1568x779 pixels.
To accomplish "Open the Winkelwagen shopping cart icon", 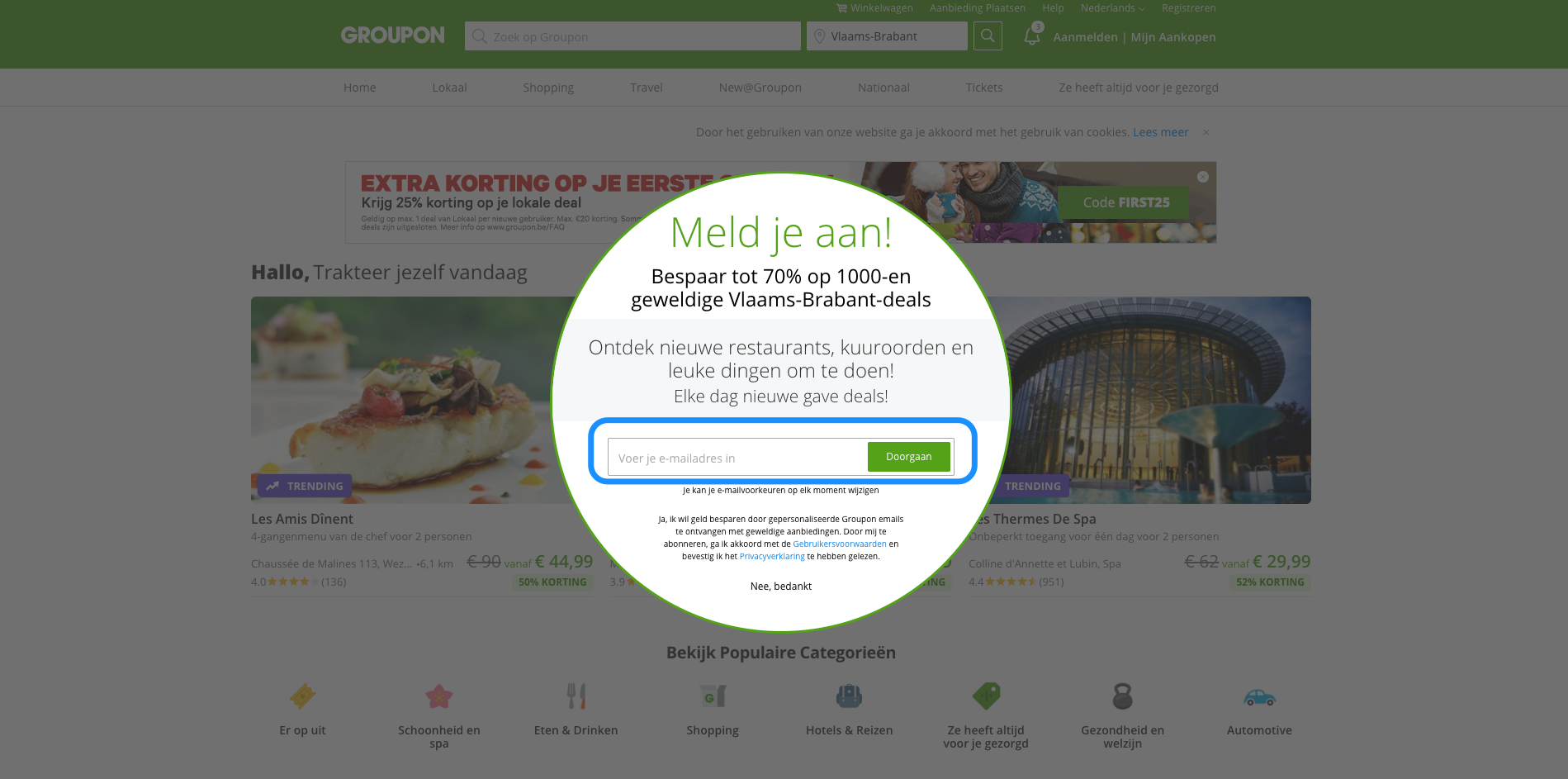I will tap(841, 8).
